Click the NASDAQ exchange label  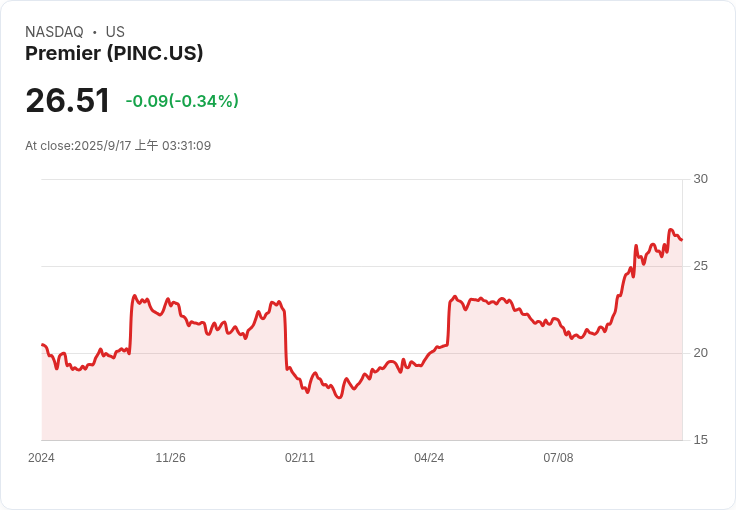click(x=54, y=32)
